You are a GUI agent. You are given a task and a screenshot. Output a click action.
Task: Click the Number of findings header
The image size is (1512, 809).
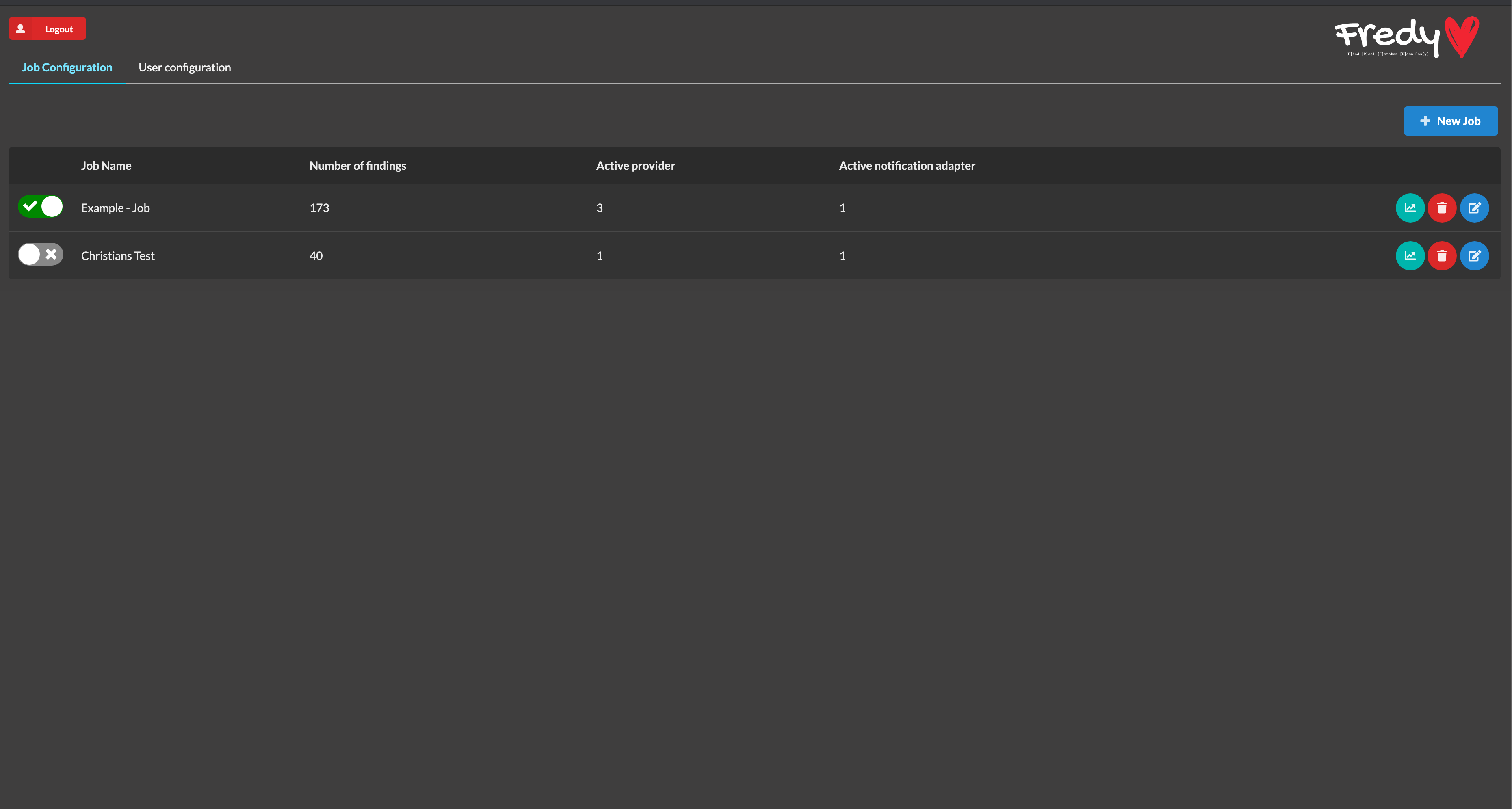[357, 165]
